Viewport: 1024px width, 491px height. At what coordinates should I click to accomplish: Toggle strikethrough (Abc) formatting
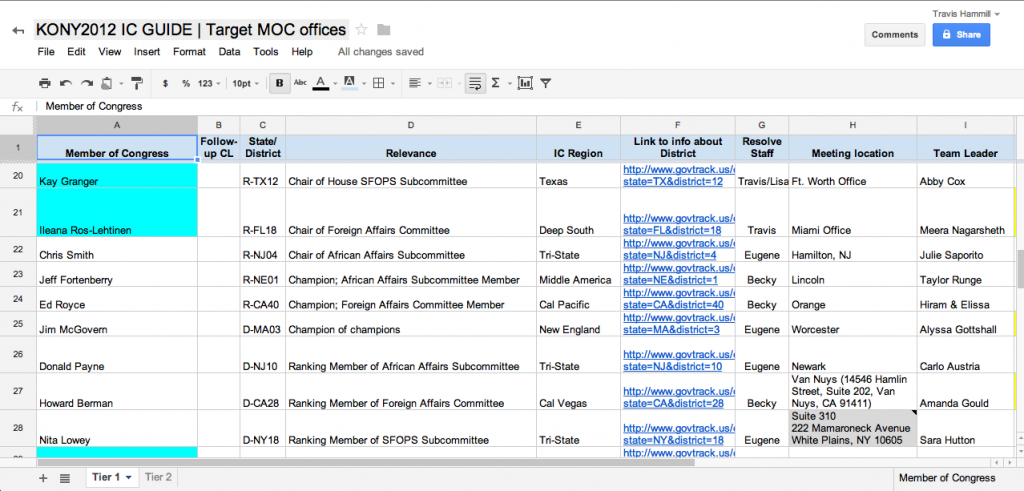(300, 83)
